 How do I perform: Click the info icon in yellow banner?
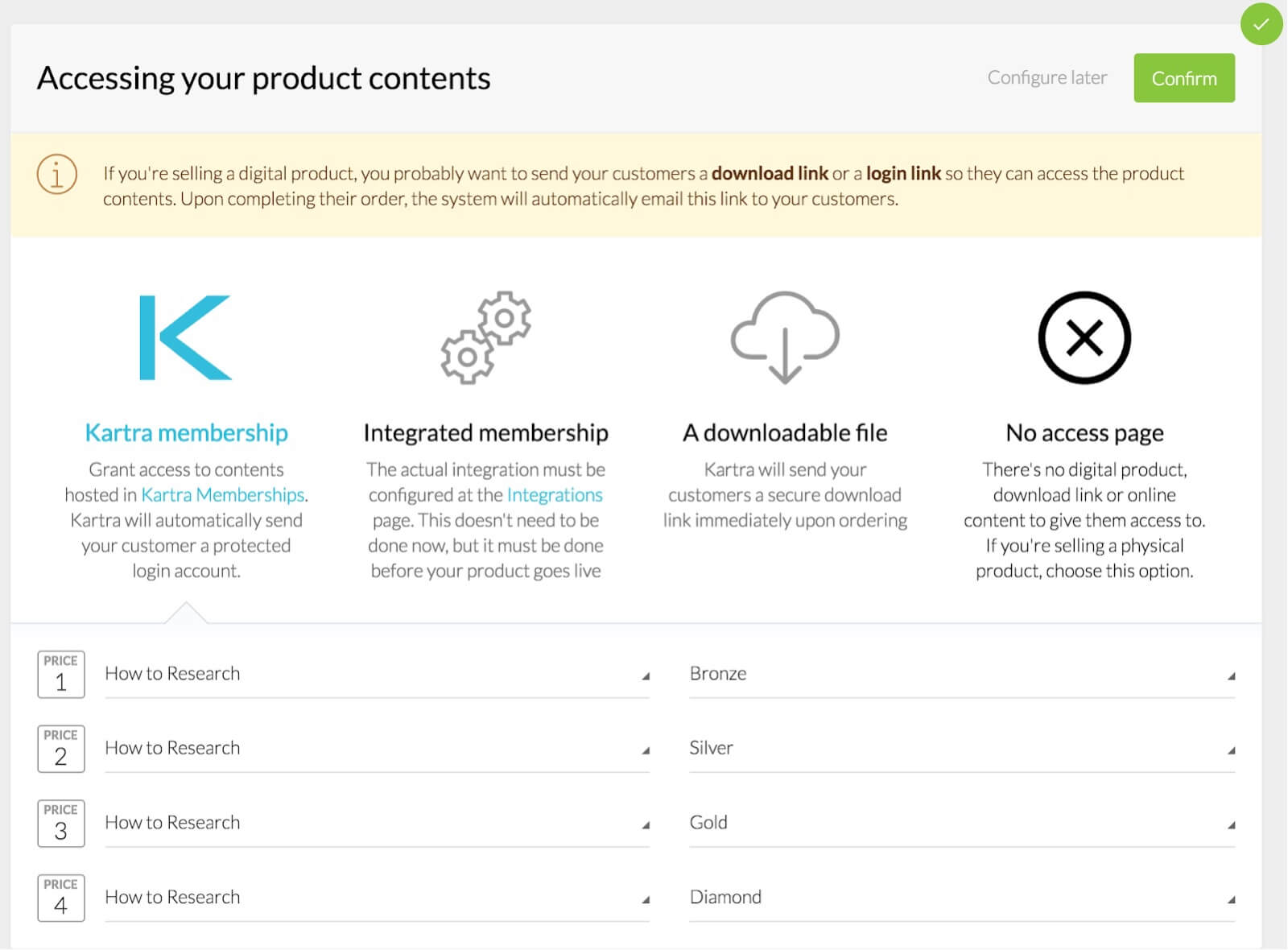(57, 174)
